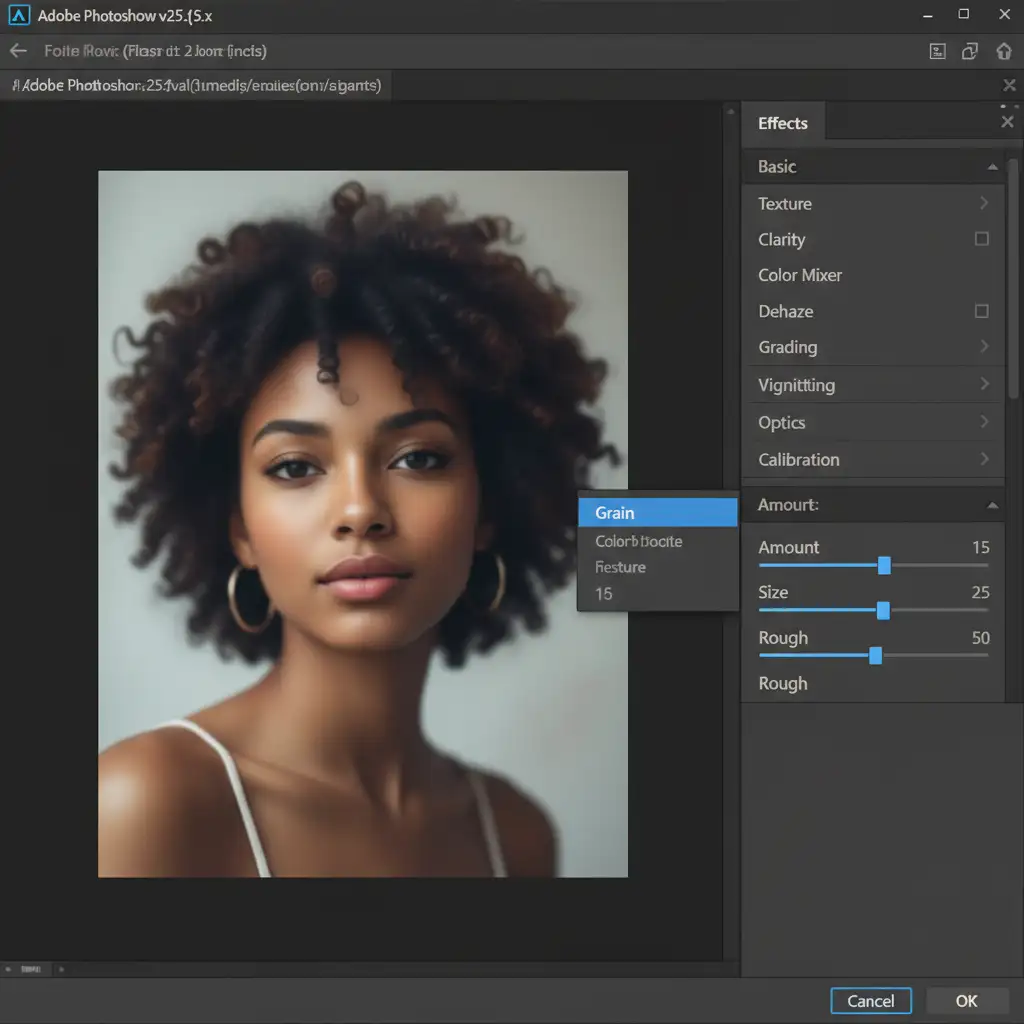Collapse the Amount section header arrow
This screenshot has width=1024, height=1024.
click(x=991, y=506)
